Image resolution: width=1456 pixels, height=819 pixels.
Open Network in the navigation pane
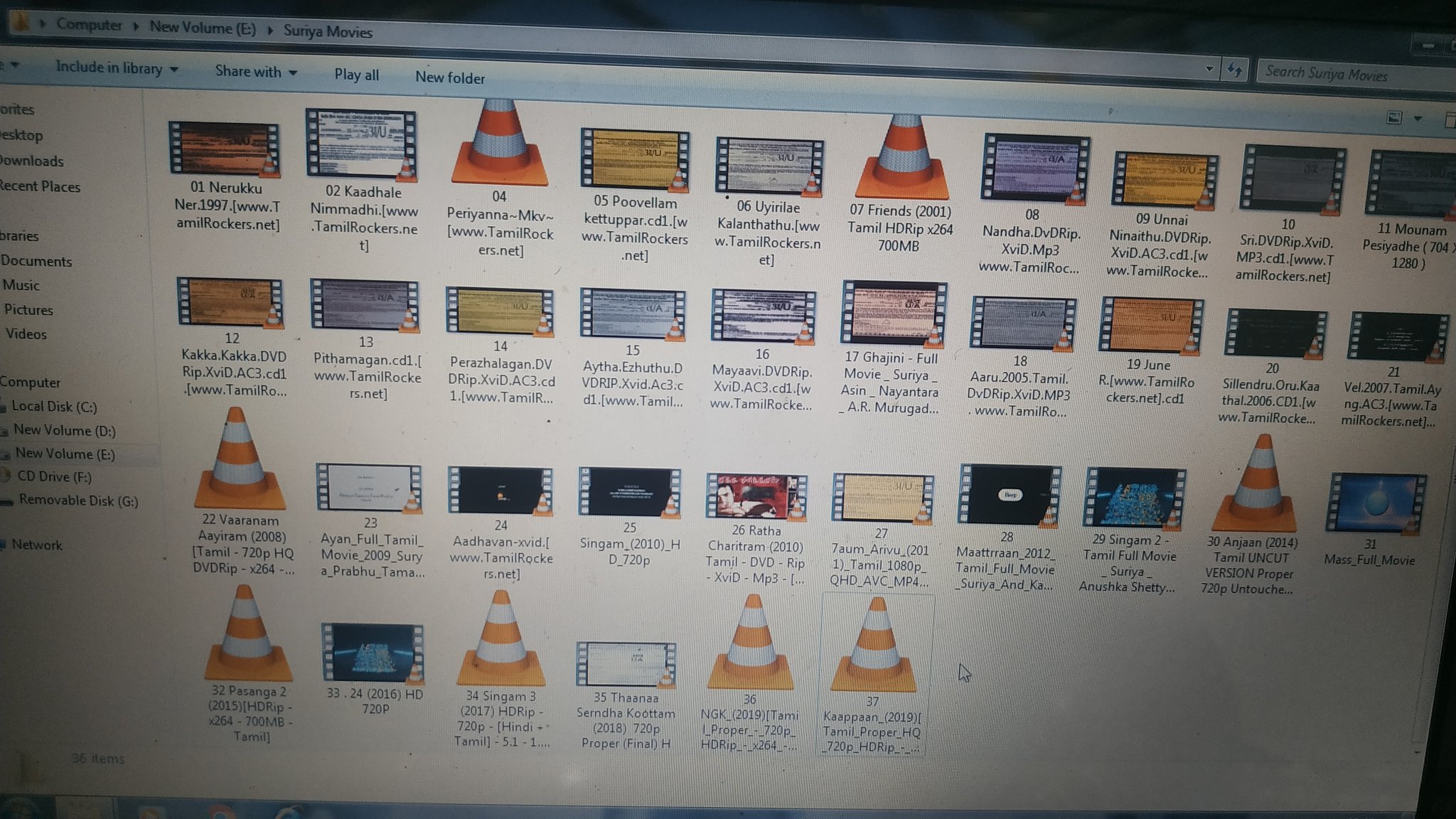pos(37,545)
